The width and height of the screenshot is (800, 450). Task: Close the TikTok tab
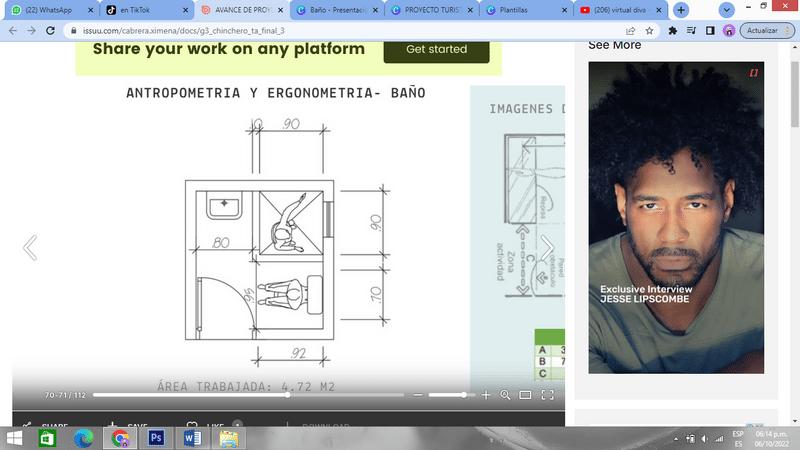(185, 10)
